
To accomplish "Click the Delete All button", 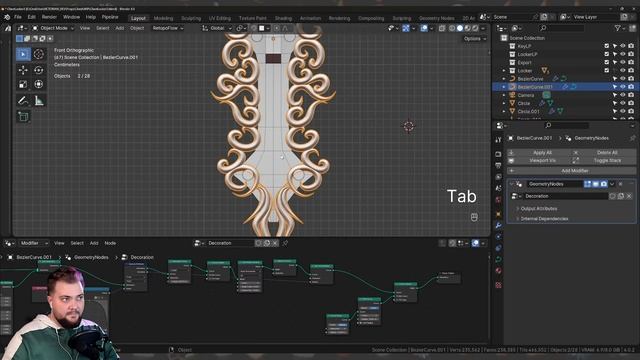I will 604,153.
